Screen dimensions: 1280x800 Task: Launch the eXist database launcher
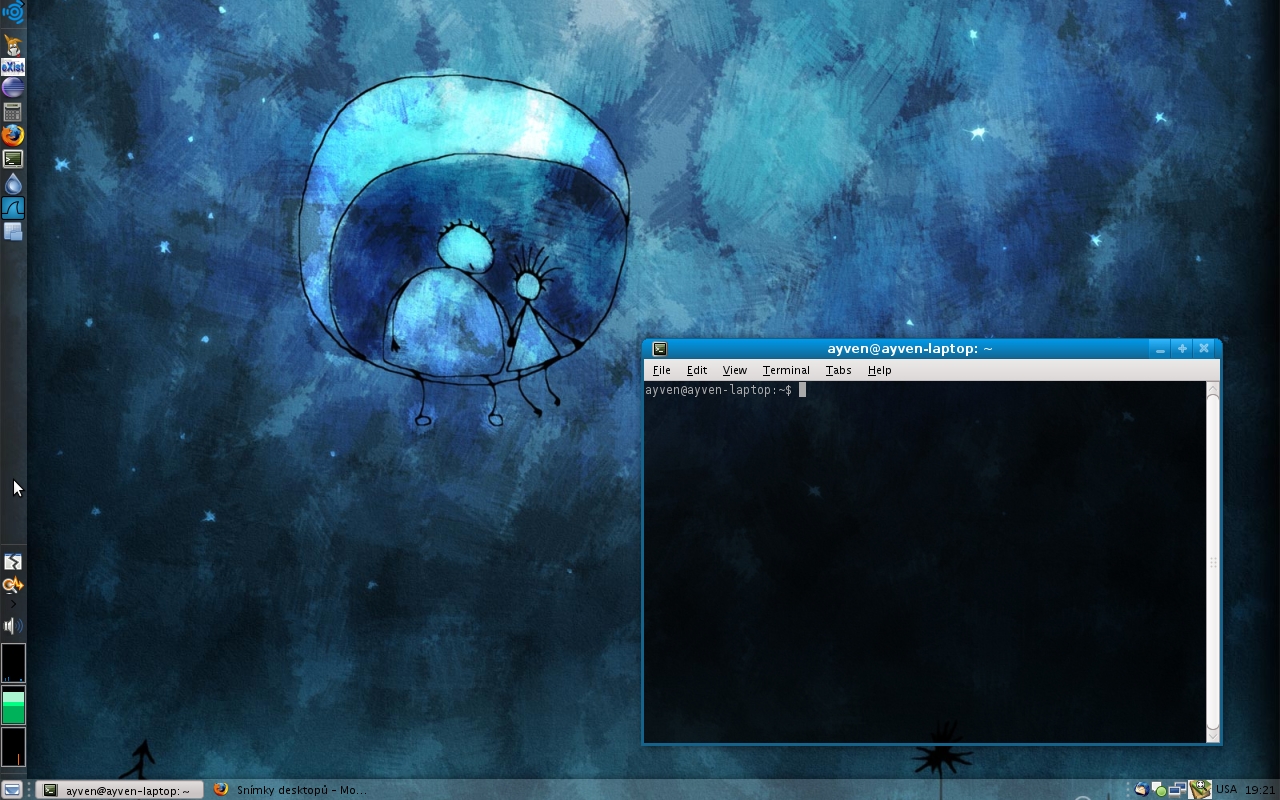point(12,67)
